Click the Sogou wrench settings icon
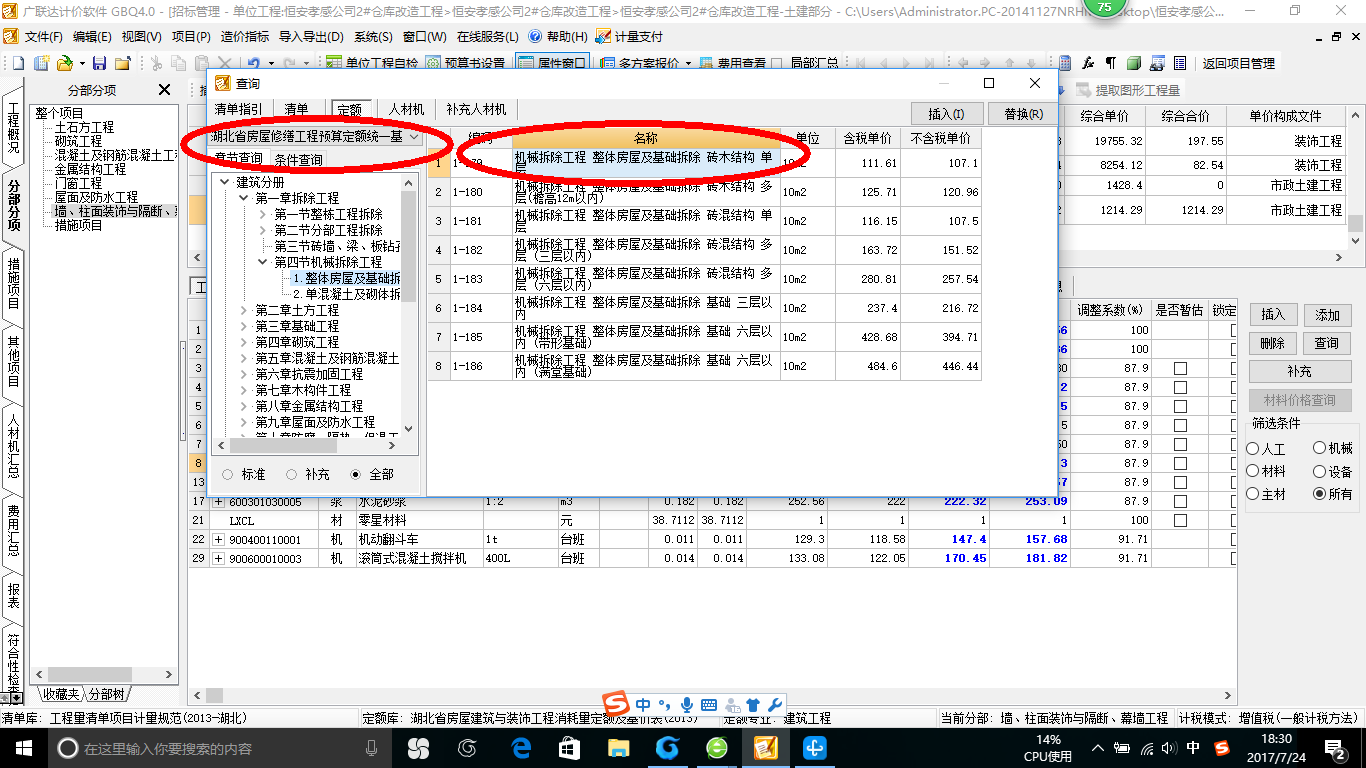The height and width of the screenshot is (768, 1366). tap(774, 705)
